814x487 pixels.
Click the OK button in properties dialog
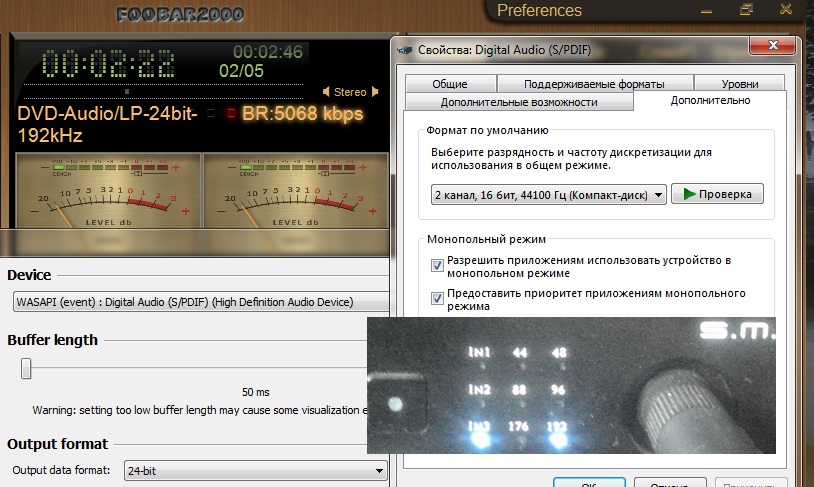(x=588, y=484)
